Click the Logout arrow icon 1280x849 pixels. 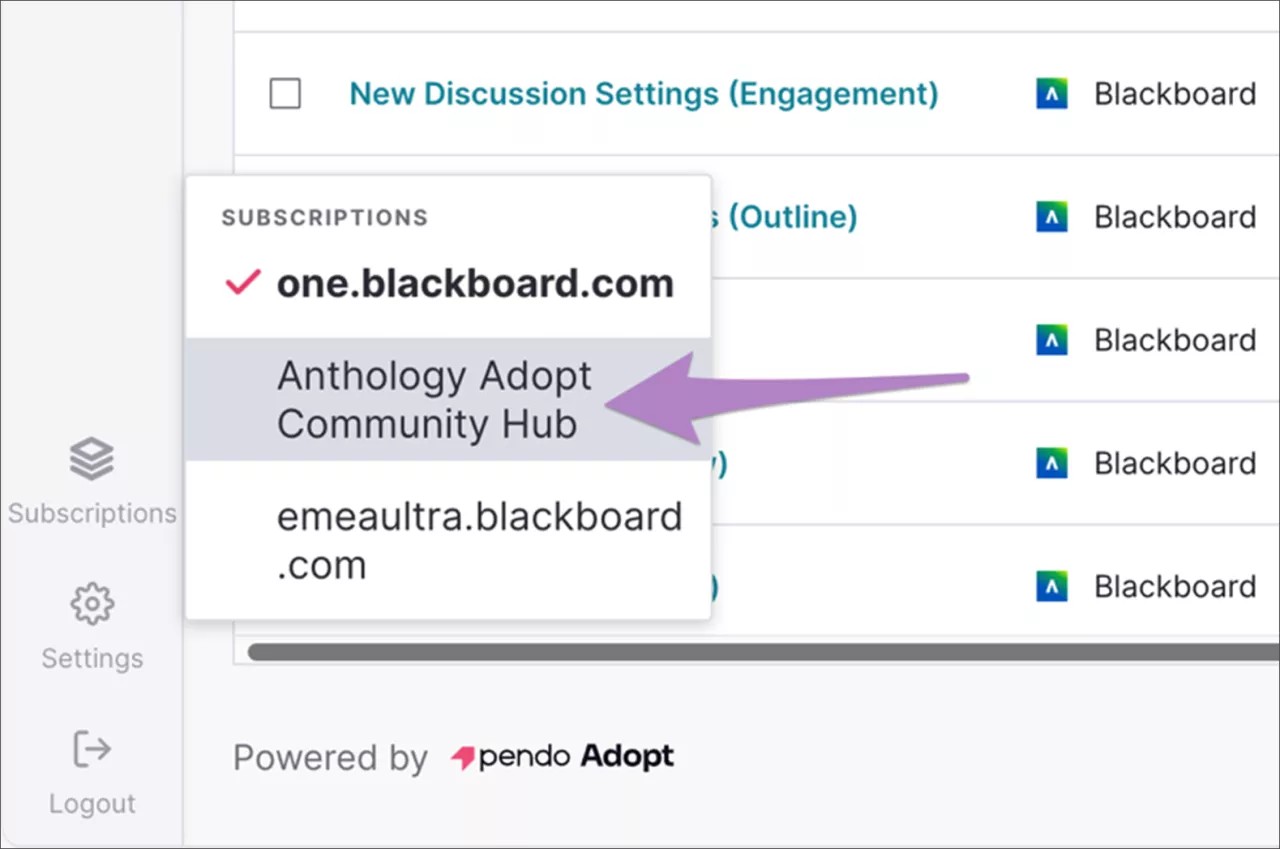[x=91, y=748]
